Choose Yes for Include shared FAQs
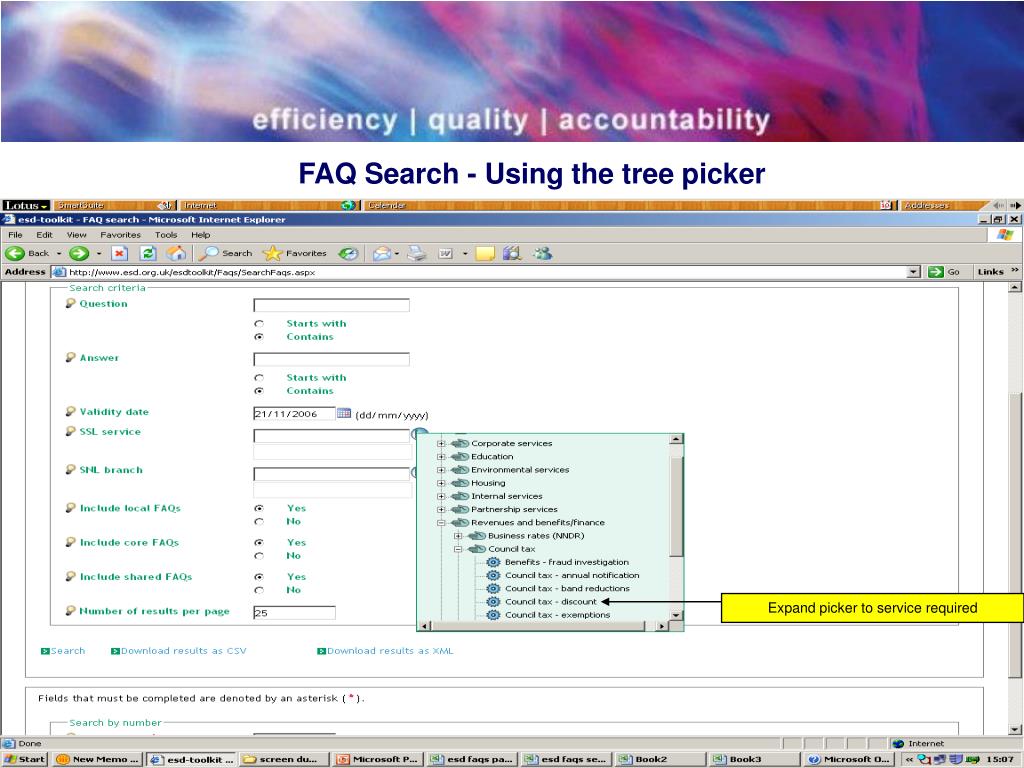This screenshot has width=1024, height=768. (259, 577)
